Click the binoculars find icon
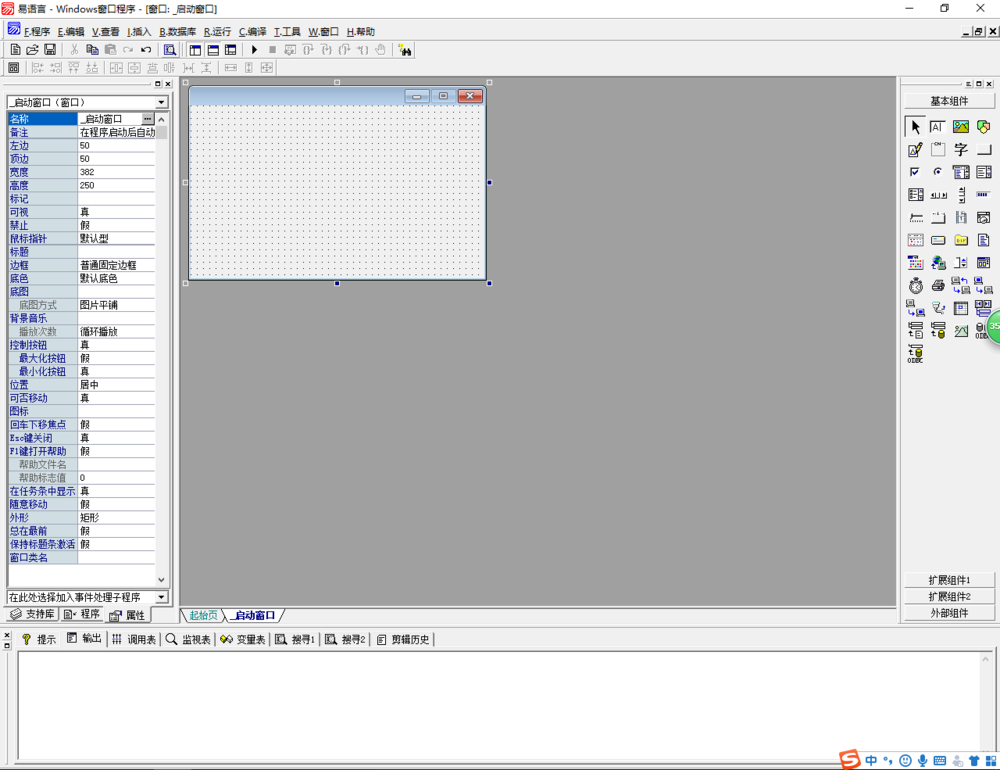 405,50
